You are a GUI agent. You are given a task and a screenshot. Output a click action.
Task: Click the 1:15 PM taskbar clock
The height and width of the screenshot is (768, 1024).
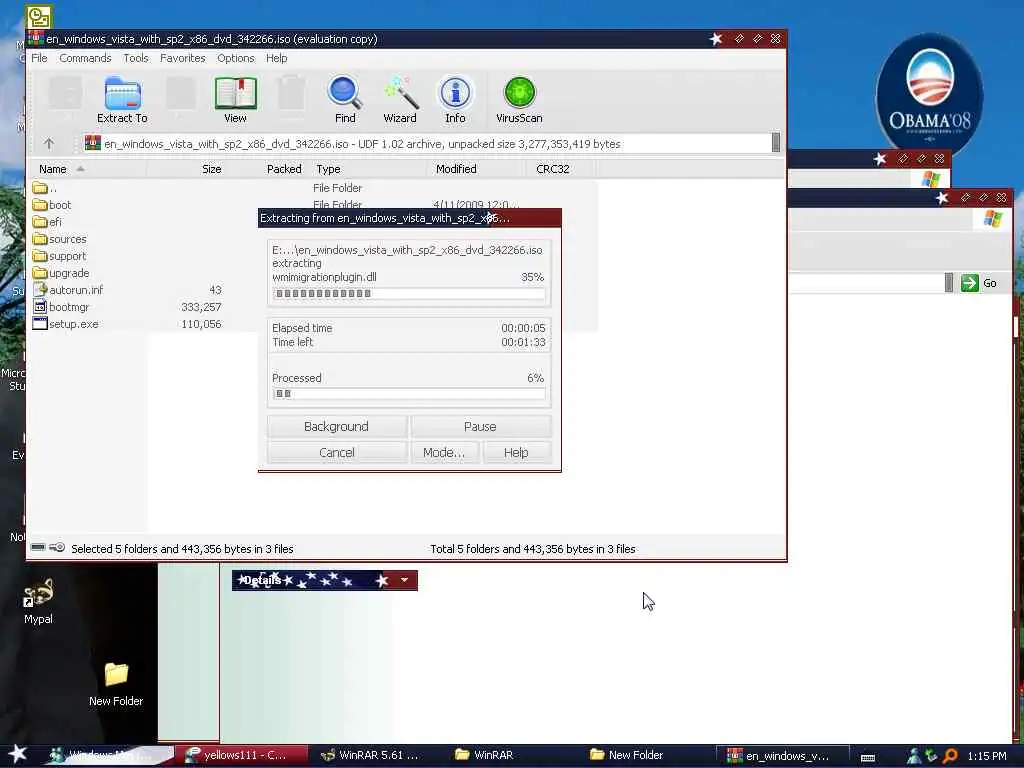[x=987, y=756]
